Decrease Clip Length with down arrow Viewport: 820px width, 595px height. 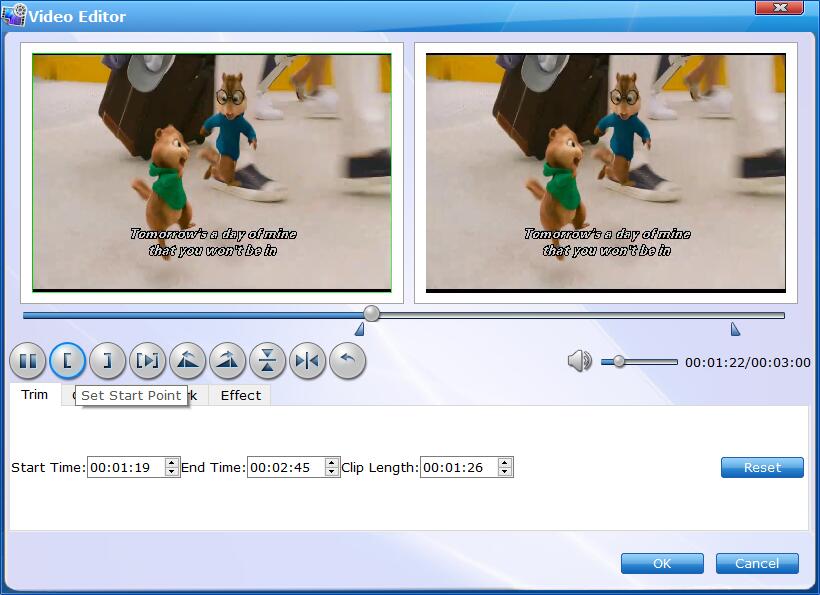[504, 472]
